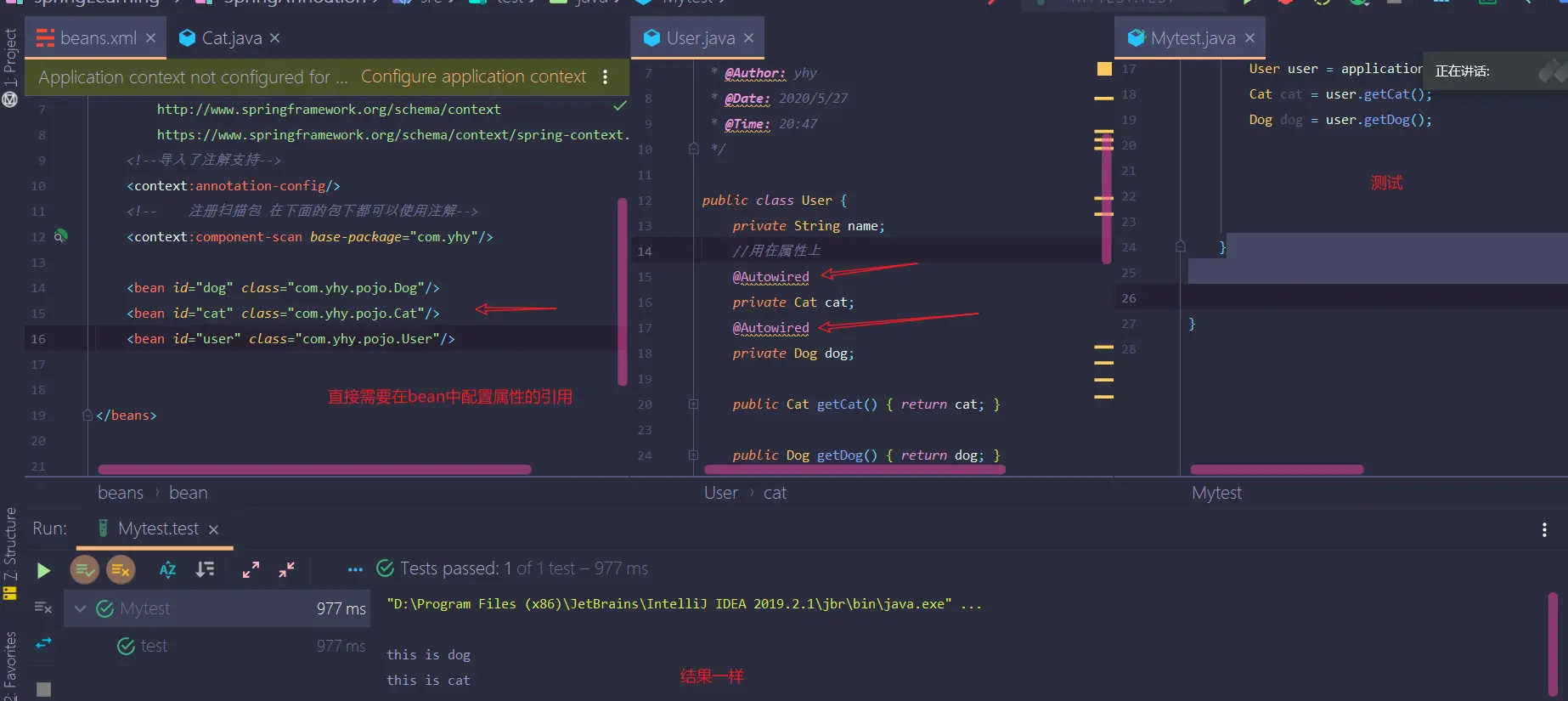Click Run console vertical scrollbar
Screen dimensions: 1568x701
pos(1553,644)
